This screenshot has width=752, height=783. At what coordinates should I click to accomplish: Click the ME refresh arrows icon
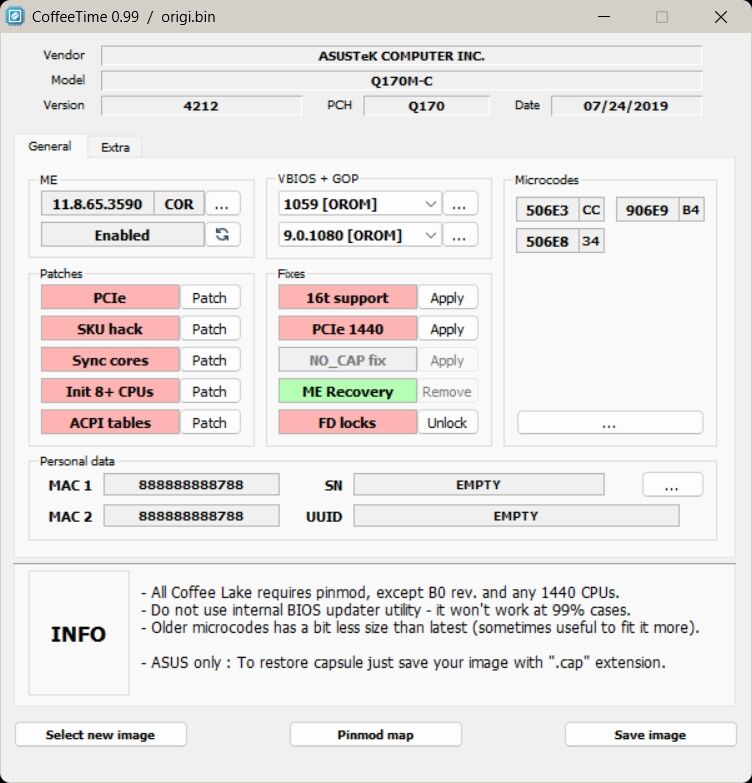(223, 235)
